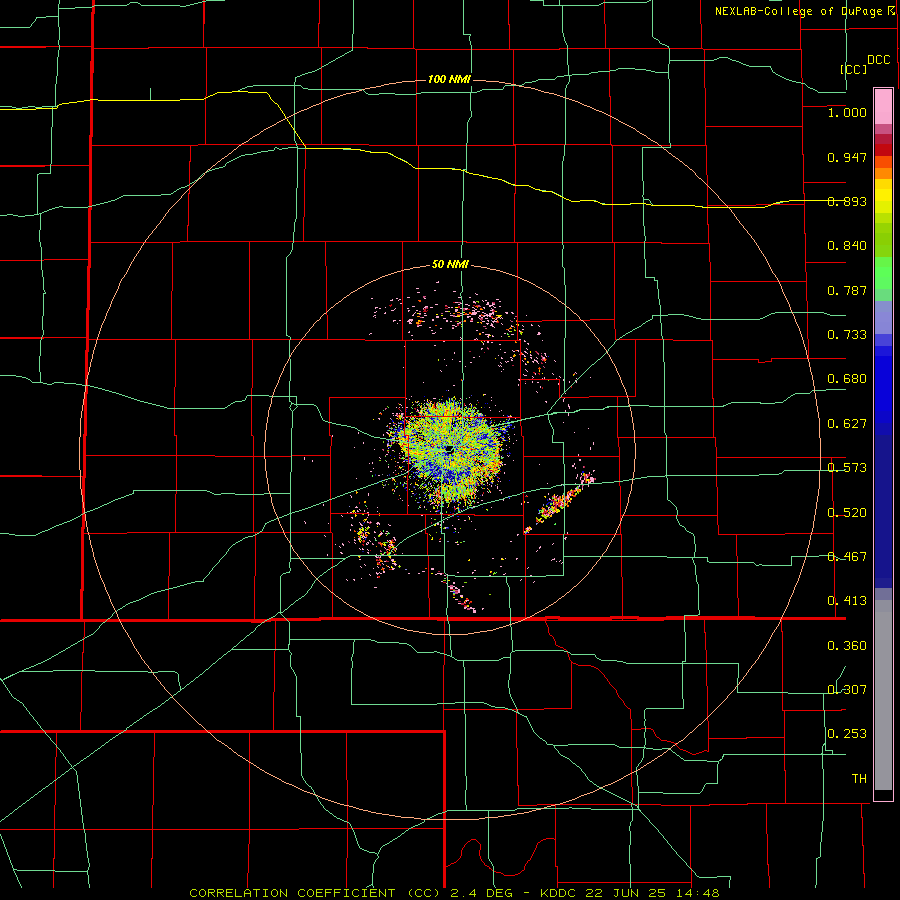
Task: Select the 0.467 scale label
Action: [847, 557]
